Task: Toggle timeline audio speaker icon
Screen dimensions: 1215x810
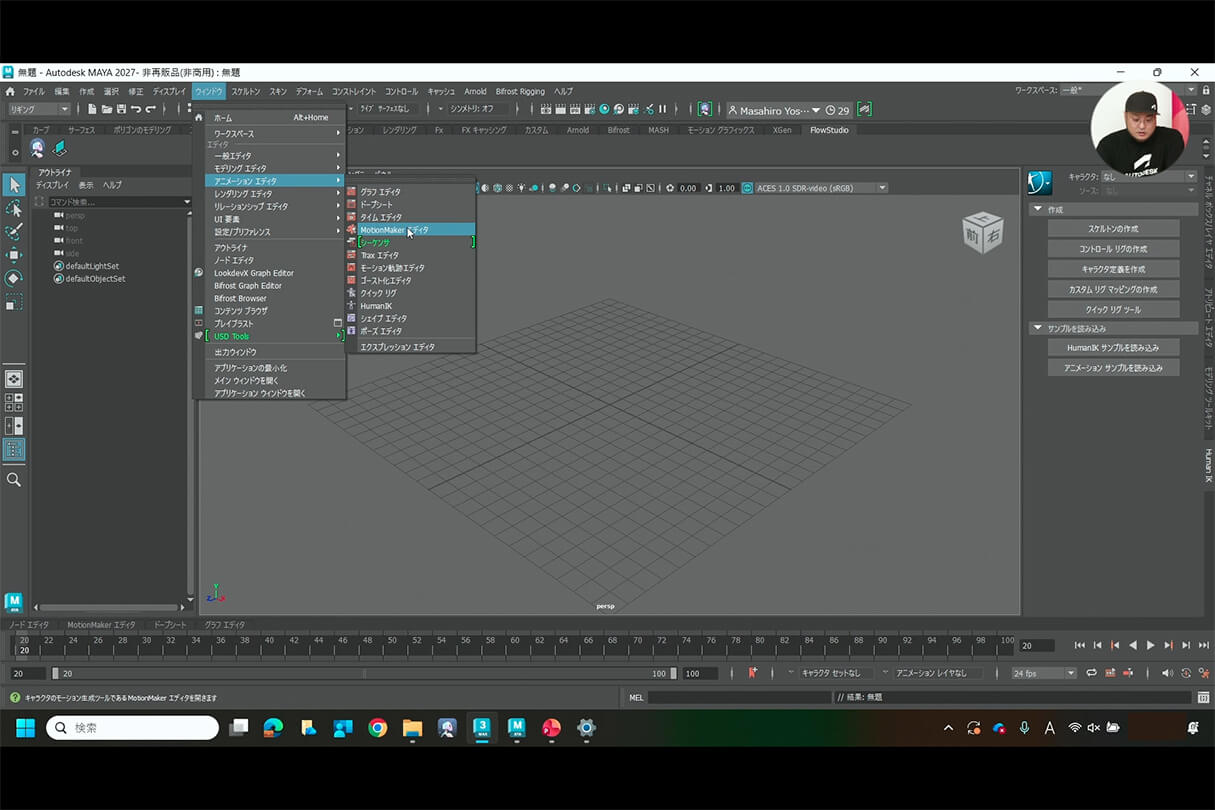Action: (x=1167, y=673)
